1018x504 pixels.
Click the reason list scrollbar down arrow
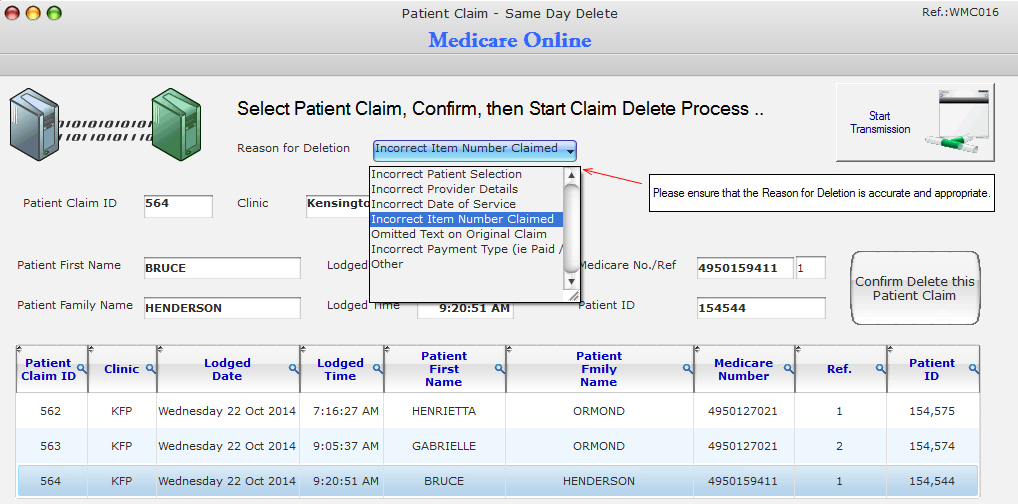click(571, 281)
